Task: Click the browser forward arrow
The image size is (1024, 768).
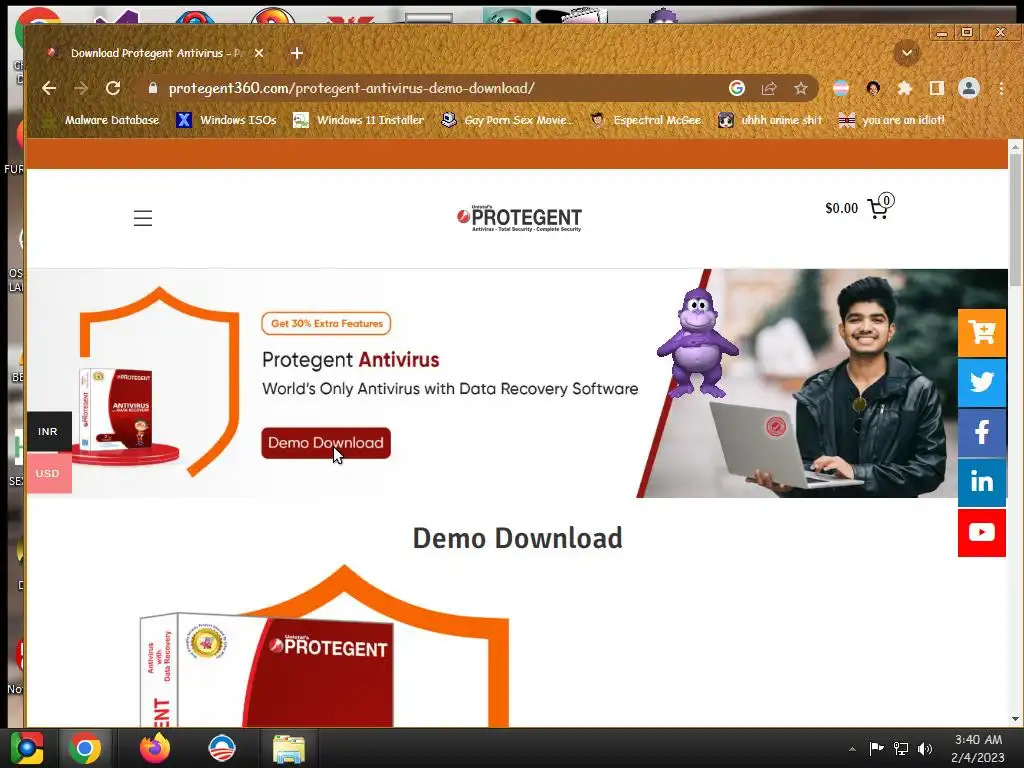Action: pos(81,88)
